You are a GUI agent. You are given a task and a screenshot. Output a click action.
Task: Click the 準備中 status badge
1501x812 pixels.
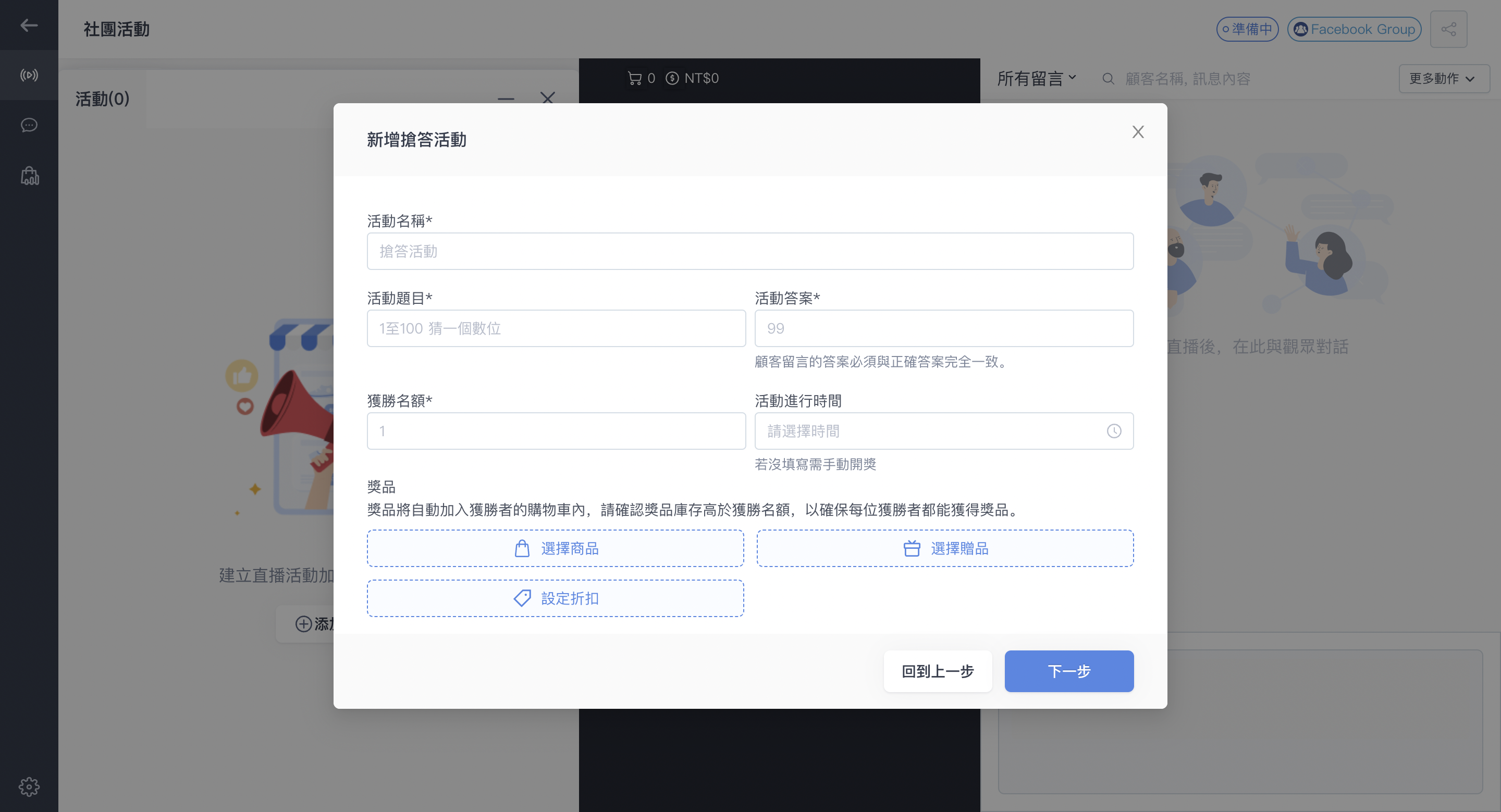1248,29
